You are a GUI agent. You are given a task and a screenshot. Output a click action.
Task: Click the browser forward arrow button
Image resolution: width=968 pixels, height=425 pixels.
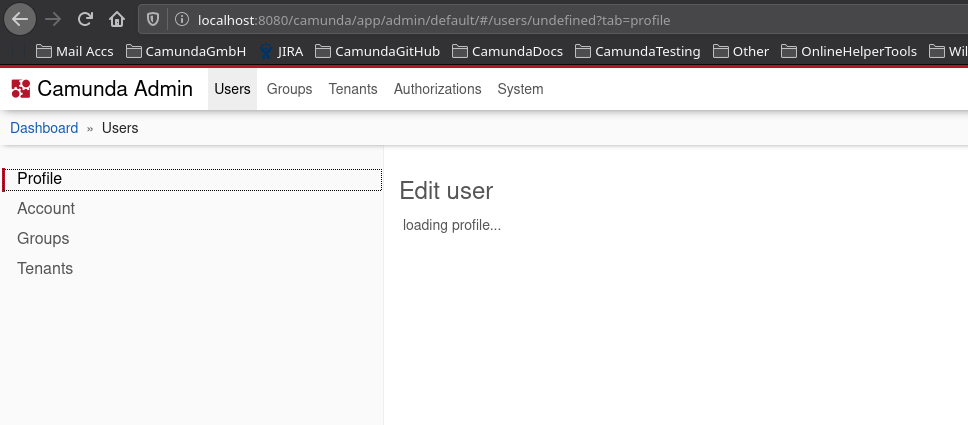tap(54, 19)
